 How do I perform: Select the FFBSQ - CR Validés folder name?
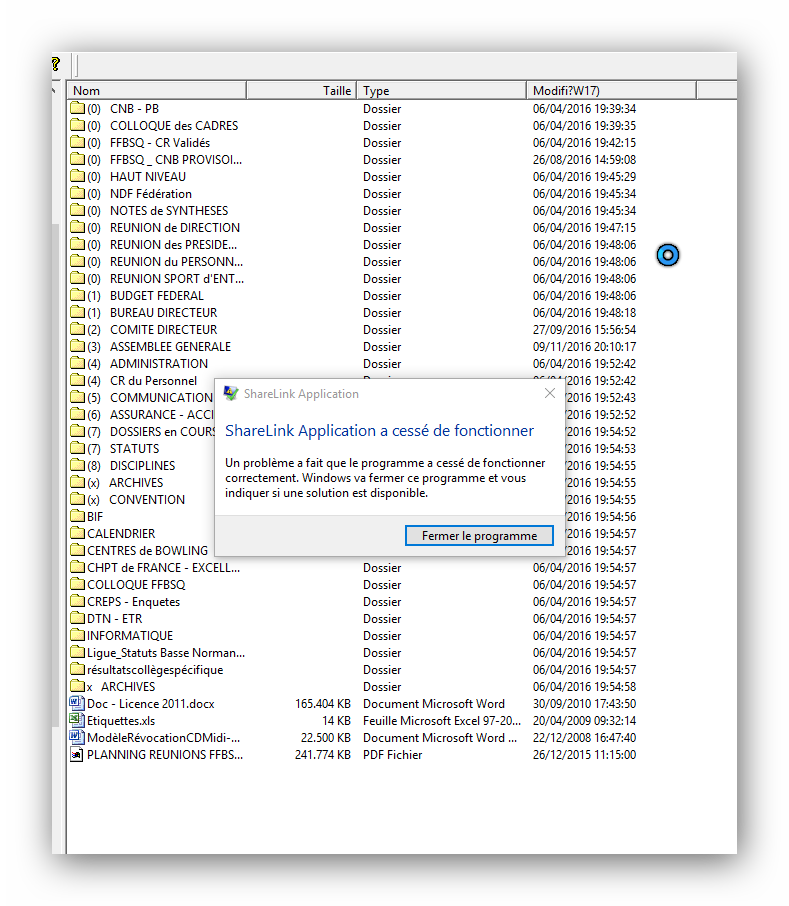(160, 143)
